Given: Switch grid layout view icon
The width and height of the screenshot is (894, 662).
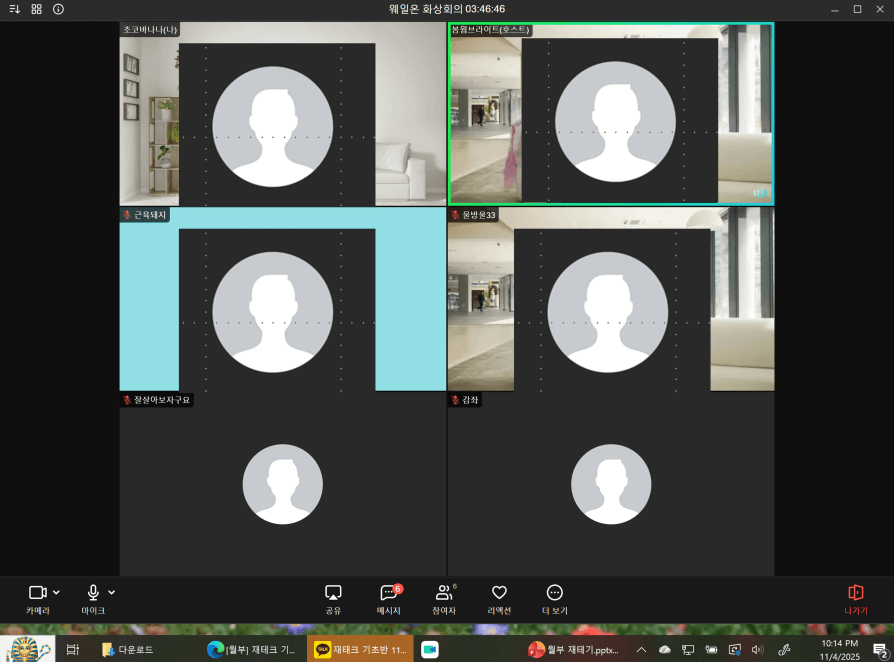Looking at the screenshot, I should pyautogui.click(x=36, y=9).
